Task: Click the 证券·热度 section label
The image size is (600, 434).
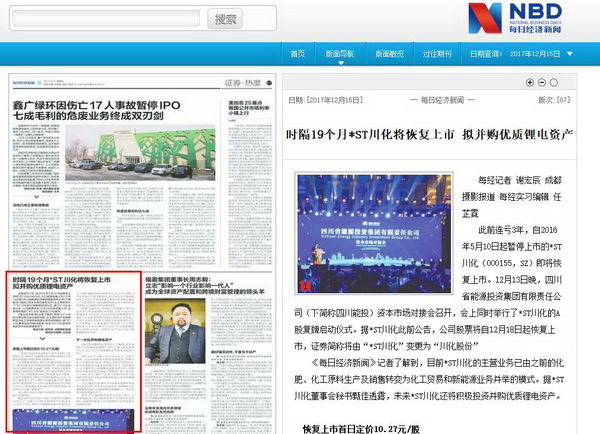Action: [243, 83]
